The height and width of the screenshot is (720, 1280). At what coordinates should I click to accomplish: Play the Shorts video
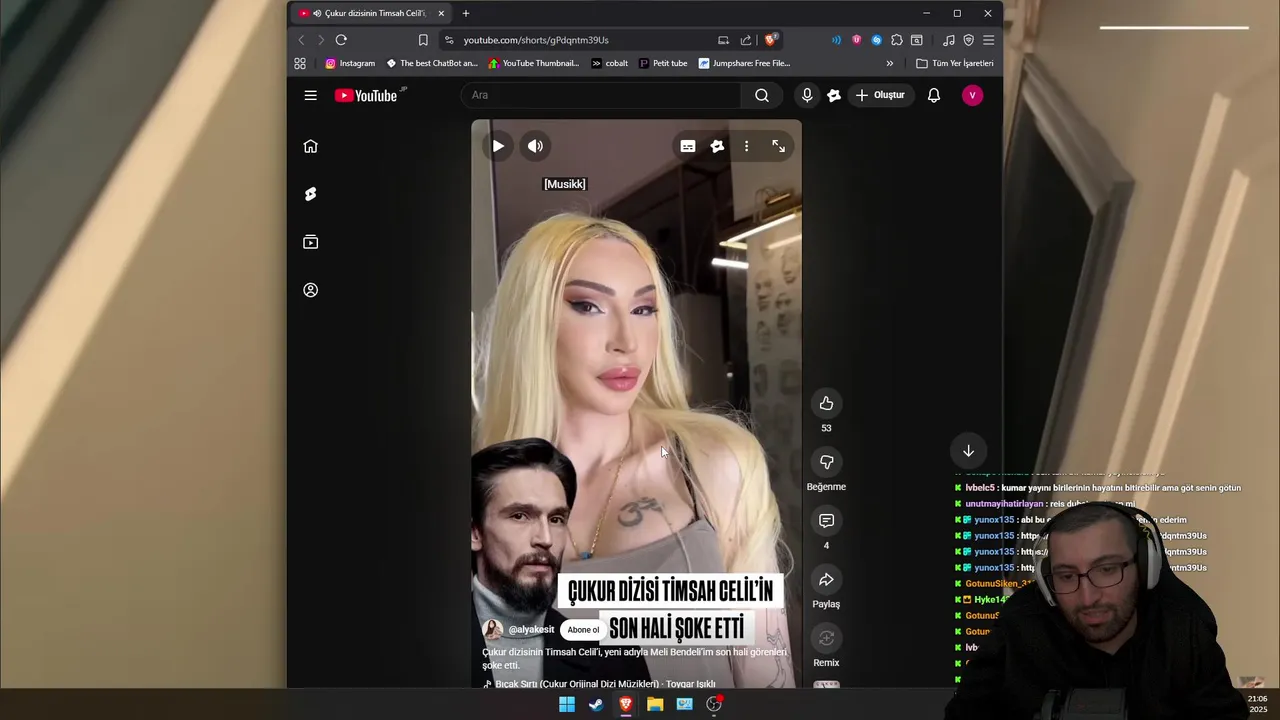[498, 146]
